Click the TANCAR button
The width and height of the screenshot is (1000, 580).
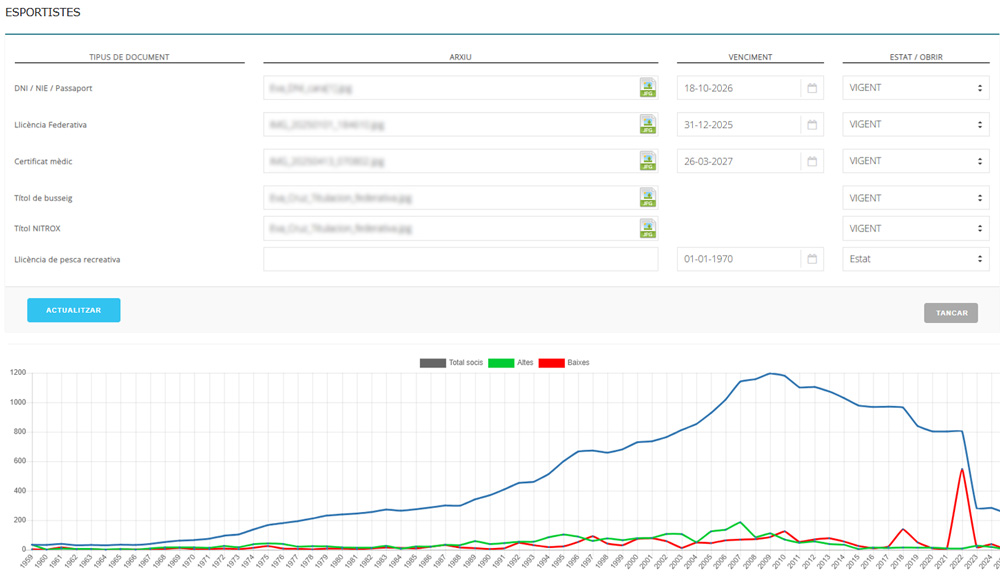[x=950, y=313]
